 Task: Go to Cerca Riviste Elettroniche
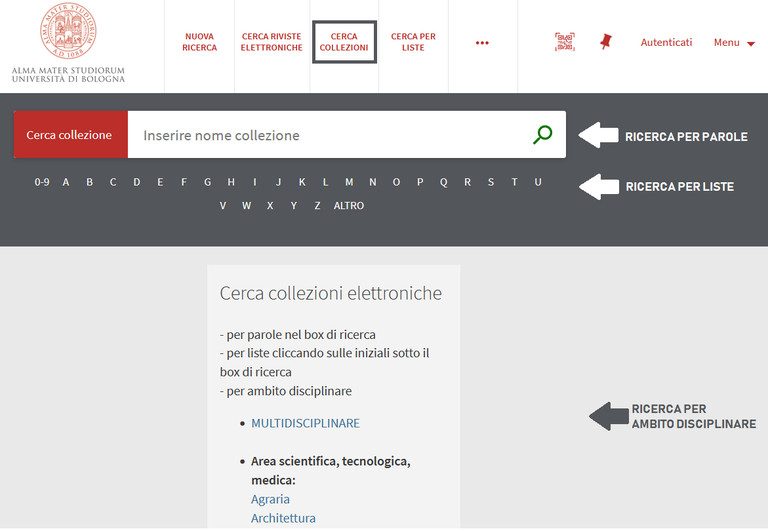coord(272,42)
